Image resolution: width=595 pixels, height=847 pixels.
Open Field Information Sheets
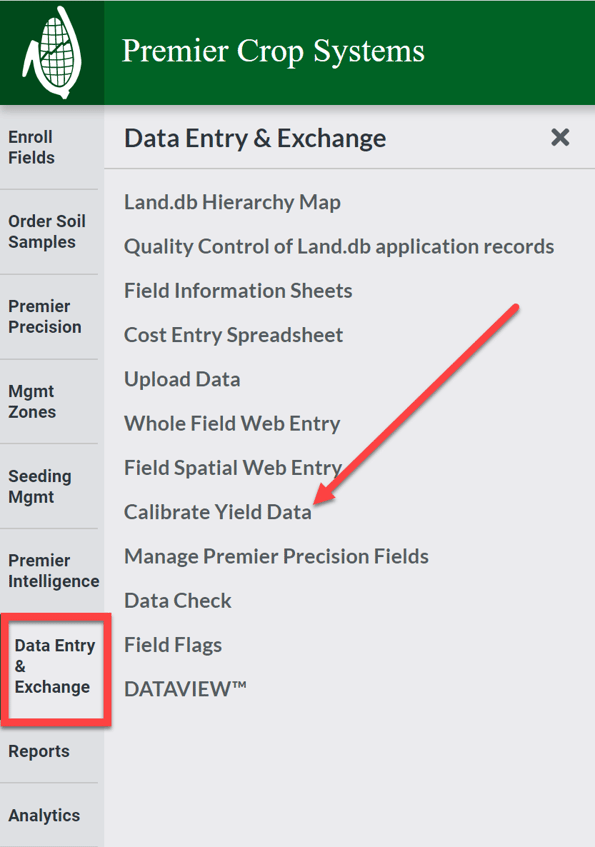237,290
